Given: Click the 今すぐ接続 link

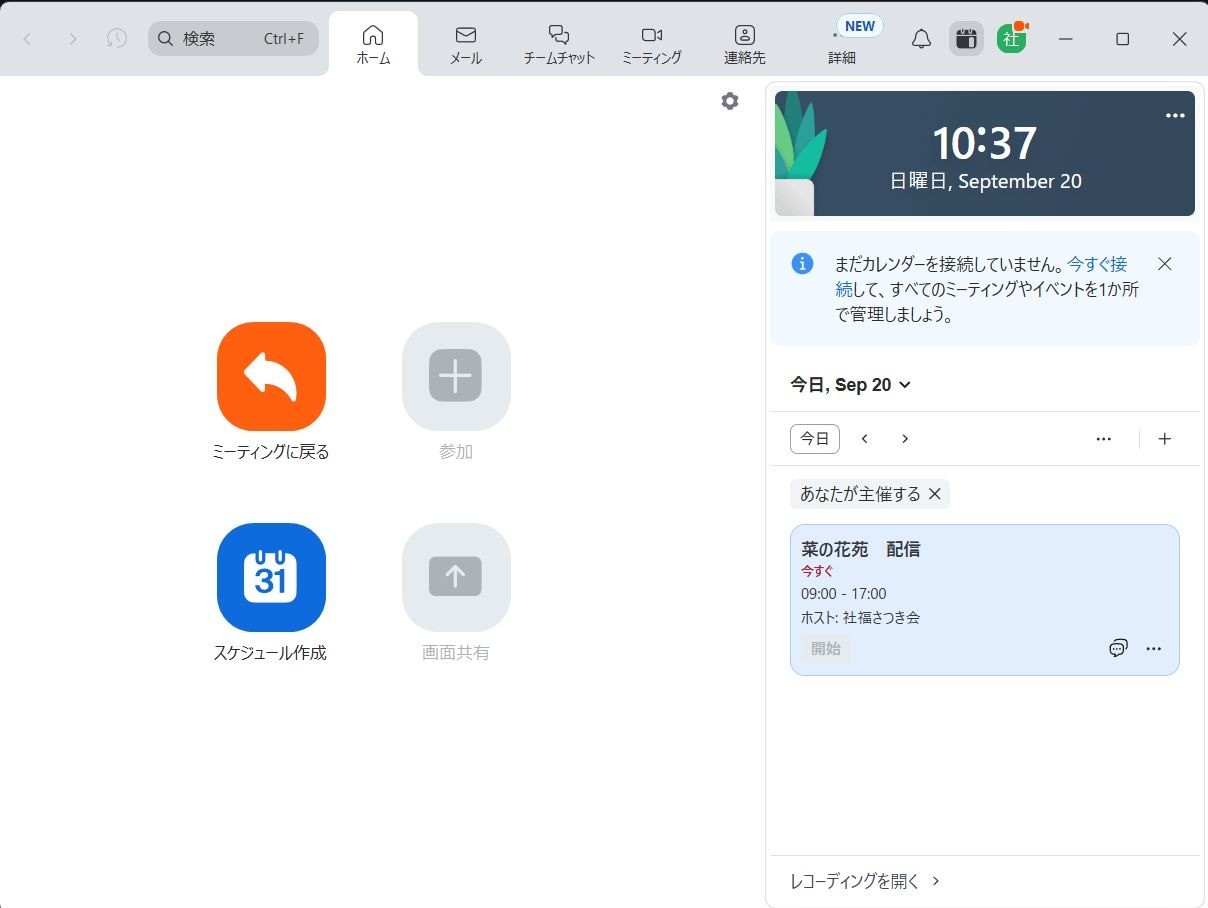Looking at the screenshot, I should click(x=1097, y=264).
